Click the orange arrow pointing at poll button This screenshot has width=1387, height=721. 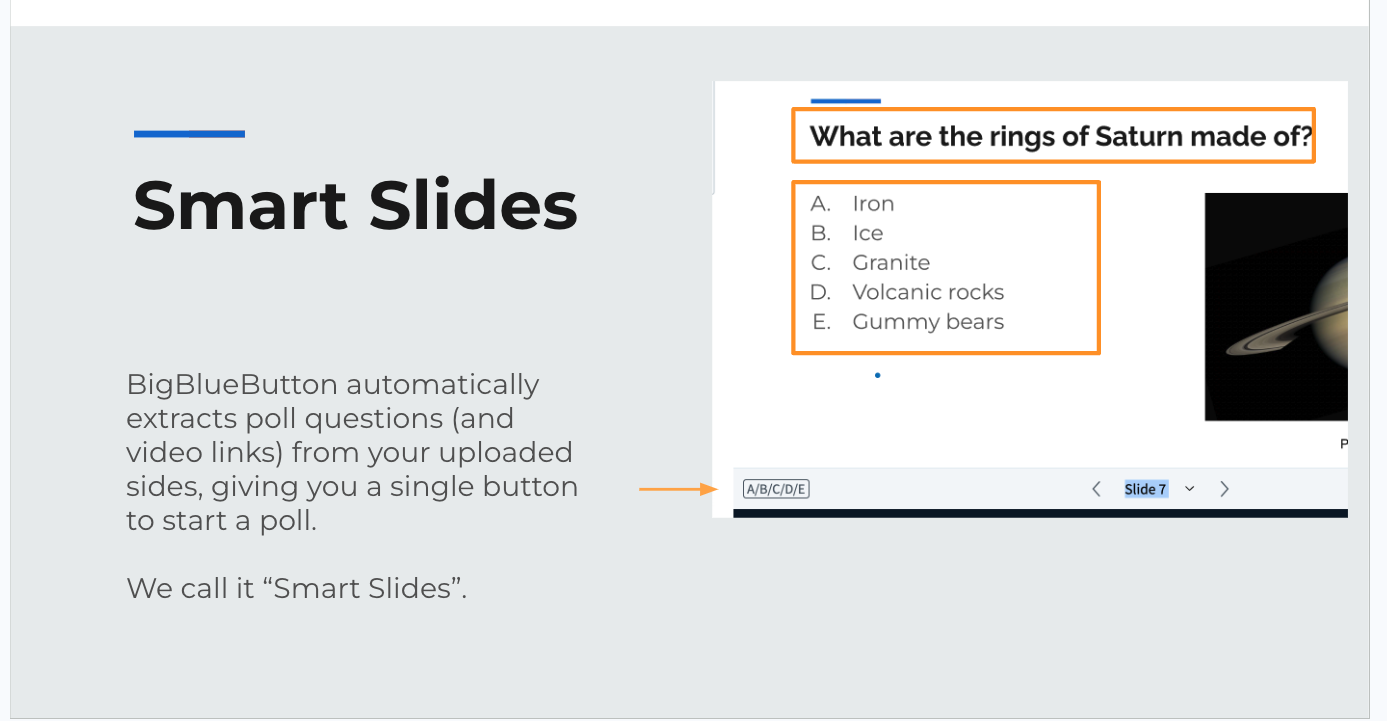678,489
